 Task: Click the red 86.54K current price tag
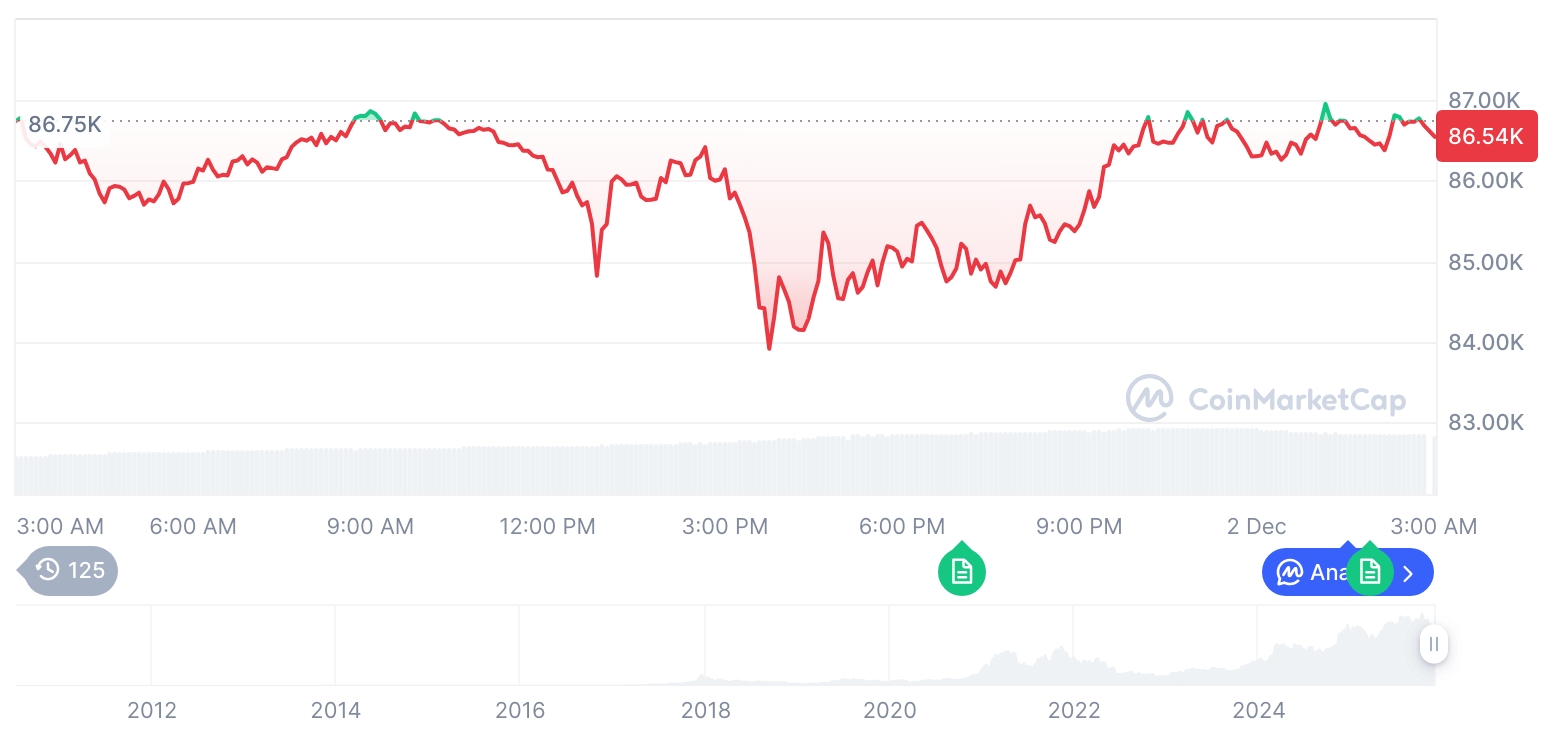pos(1486,137)
